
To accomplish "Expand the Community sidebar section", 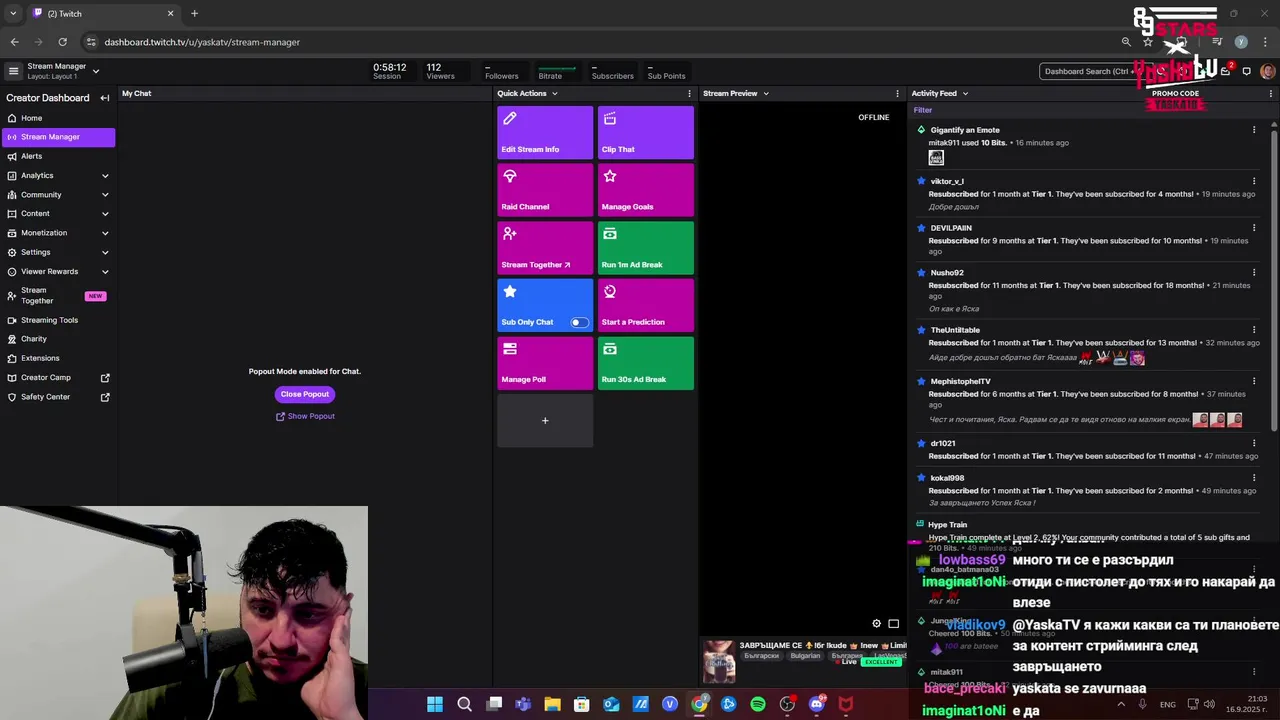I will tap(105, 195).
